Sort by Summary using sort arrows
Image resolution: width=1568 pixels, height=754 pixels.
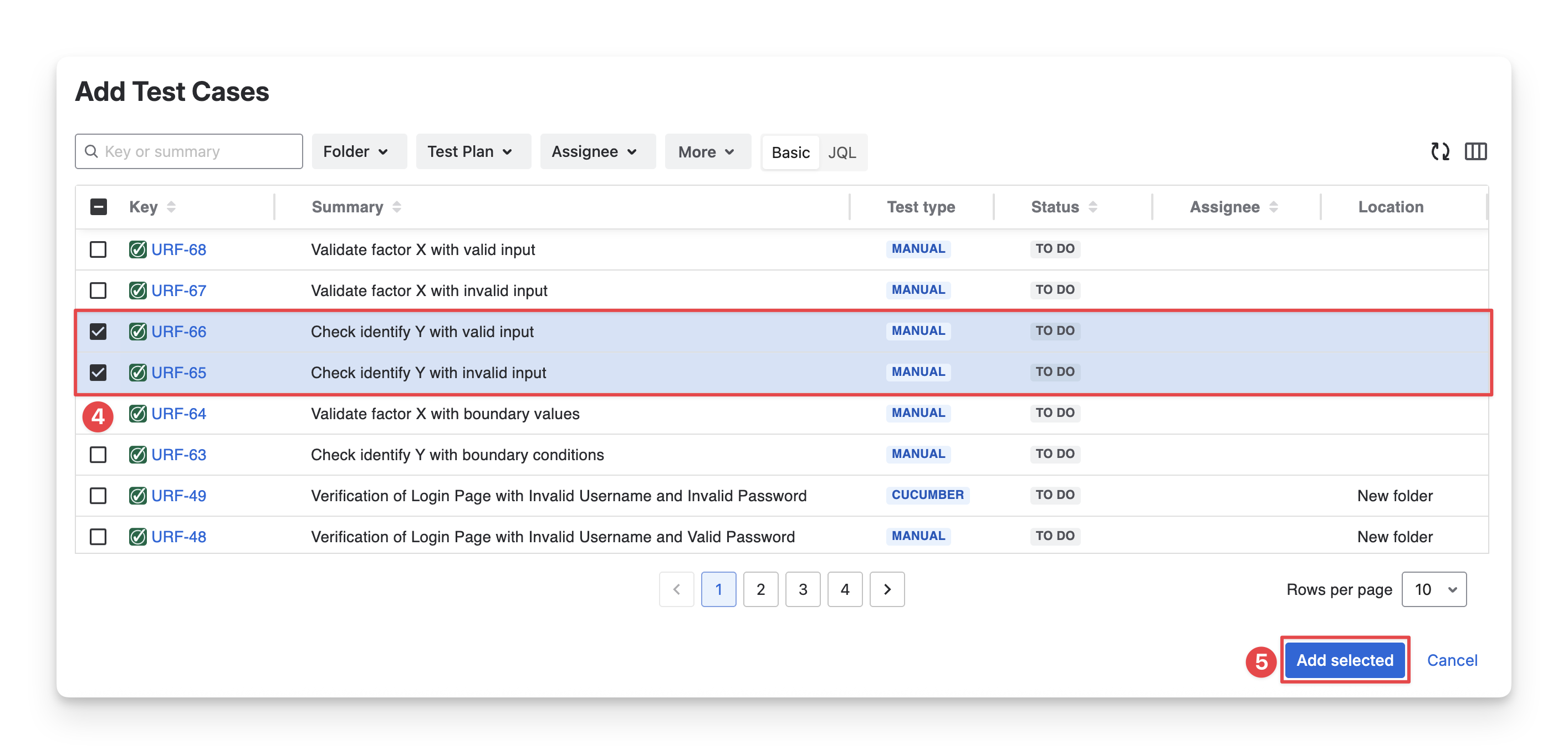coord(397,207)
